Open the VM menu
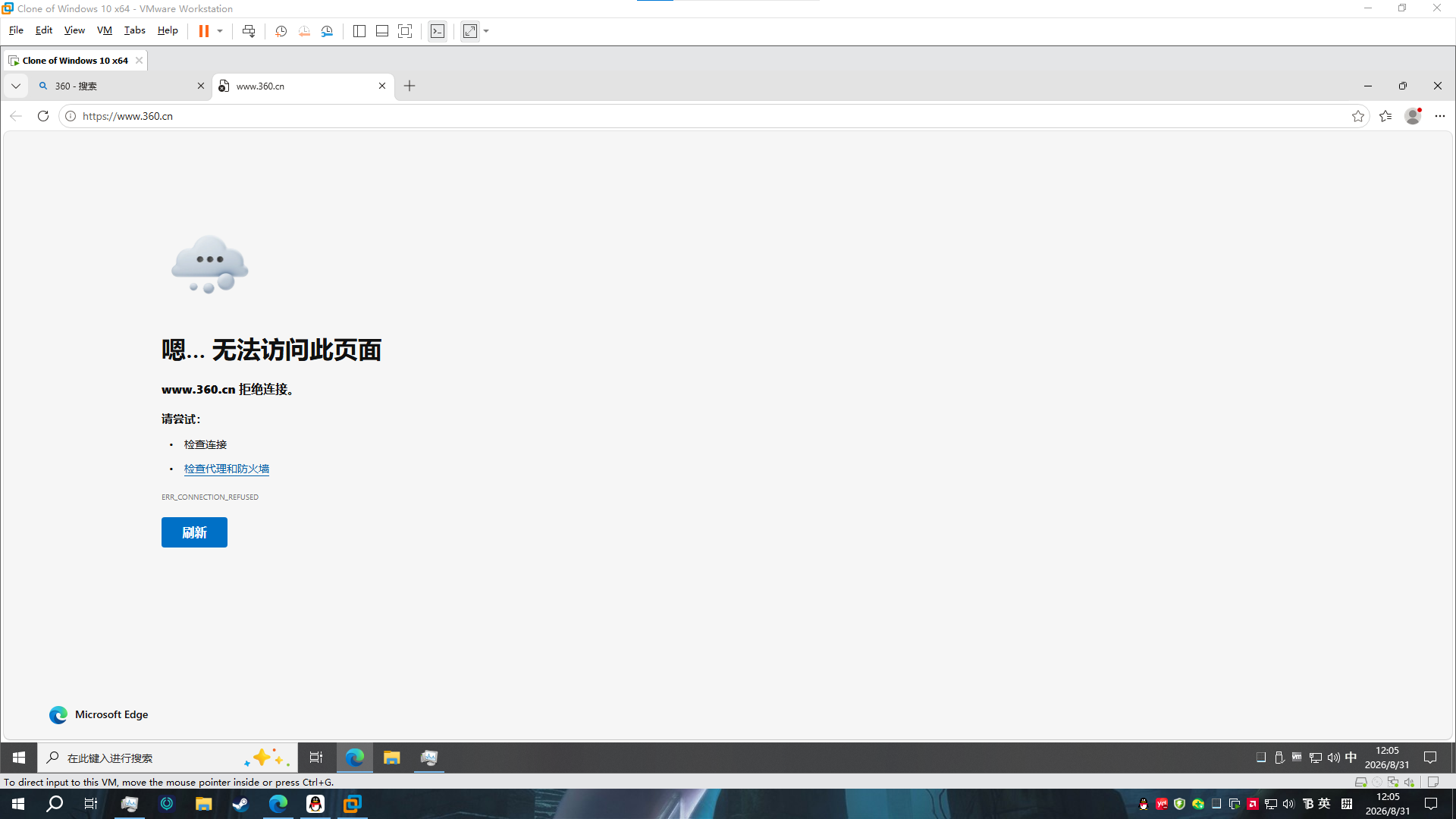Image resolution: width=1456 pixels, height=819 pixels. click(105, 30)
